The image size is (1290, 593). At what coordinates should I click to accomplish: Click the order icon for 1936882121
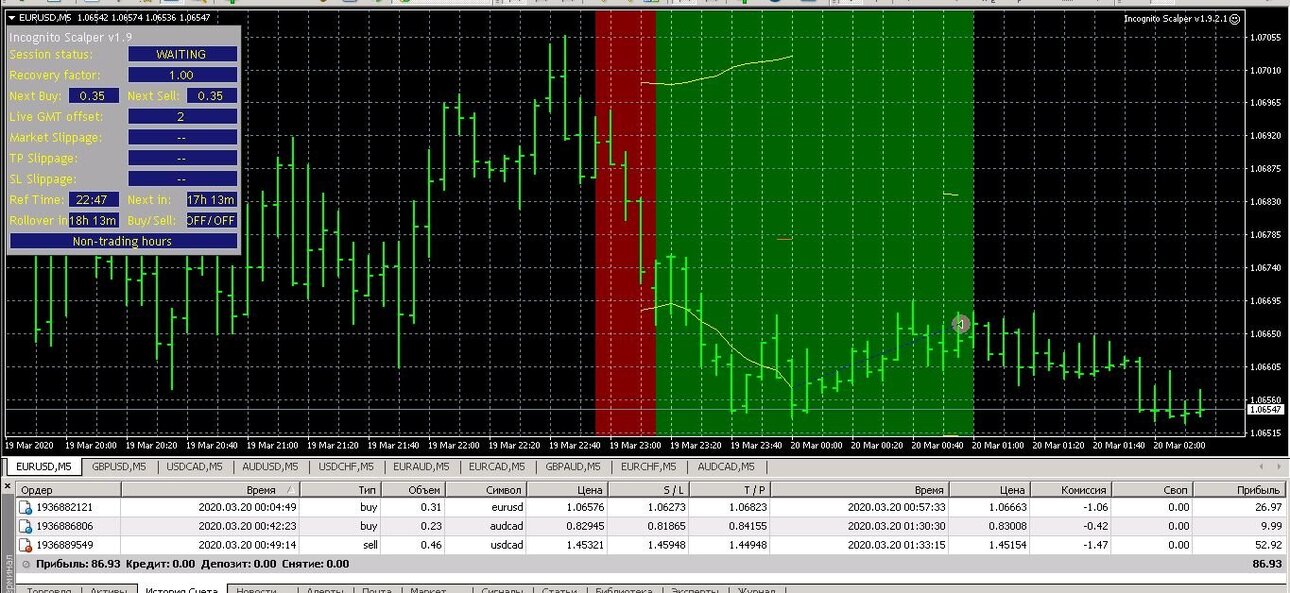[27, 508]
